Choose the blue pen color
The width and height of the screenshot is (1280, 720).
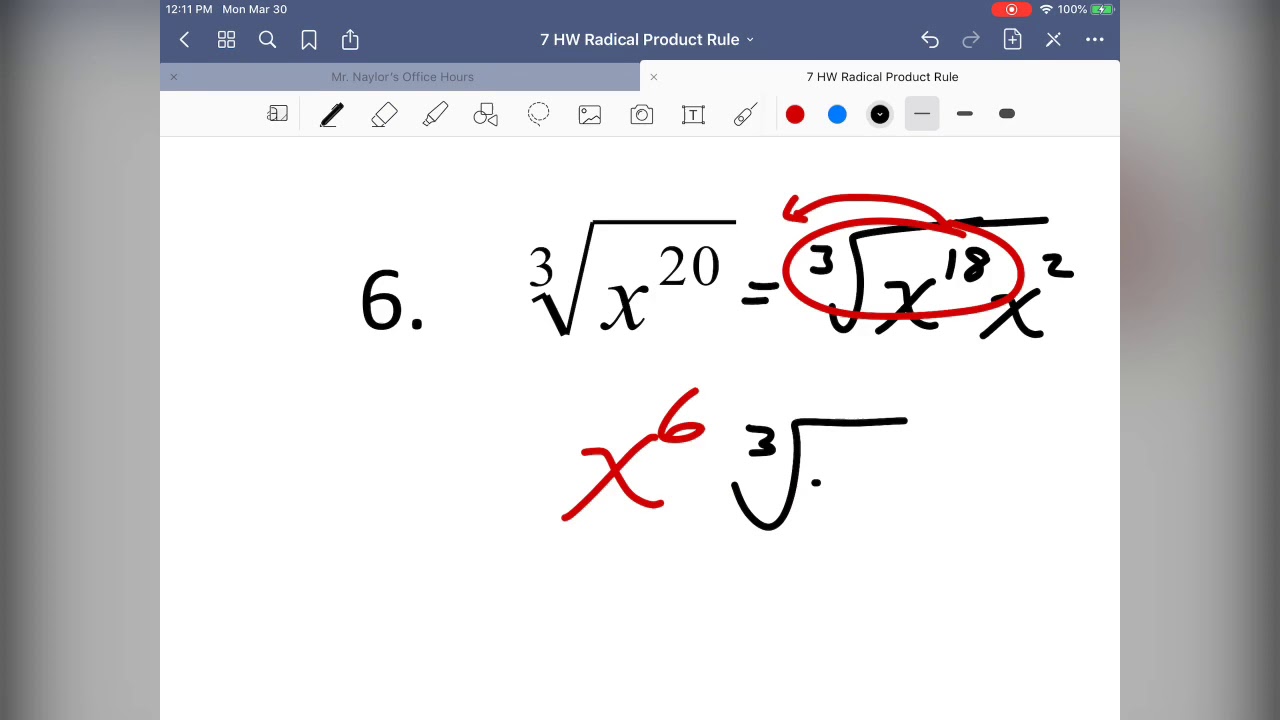click(x=837, y=114)
